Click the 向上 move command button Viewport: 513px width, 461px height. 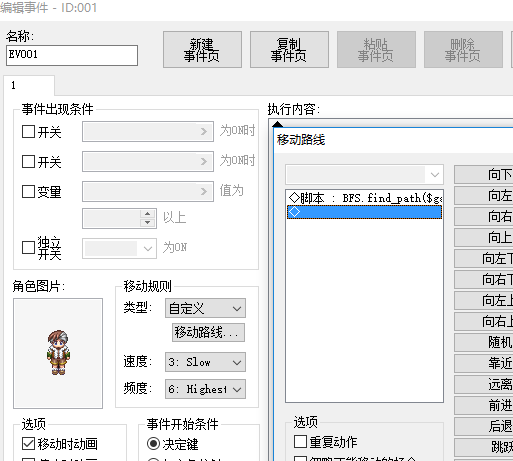(484, 238)
